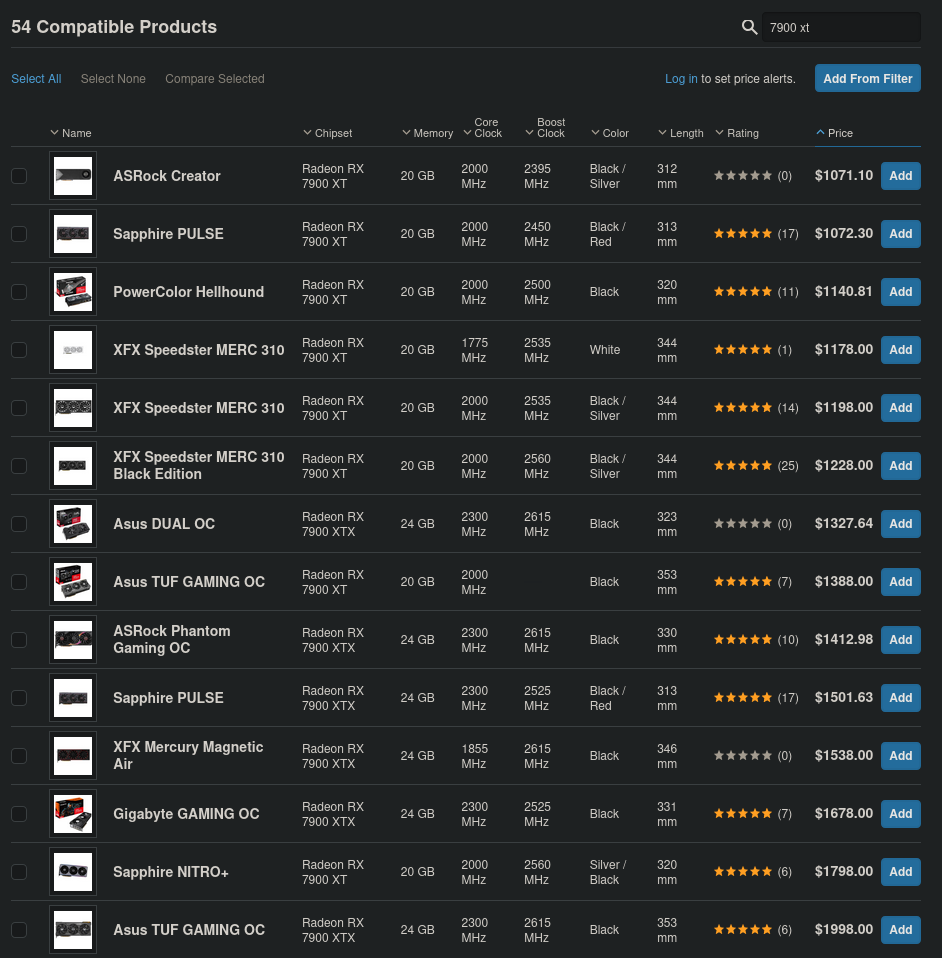Open Gigabyte GAMING OC product thumbnail
This screenshot has width=942, height=958.
coord(73,814)
